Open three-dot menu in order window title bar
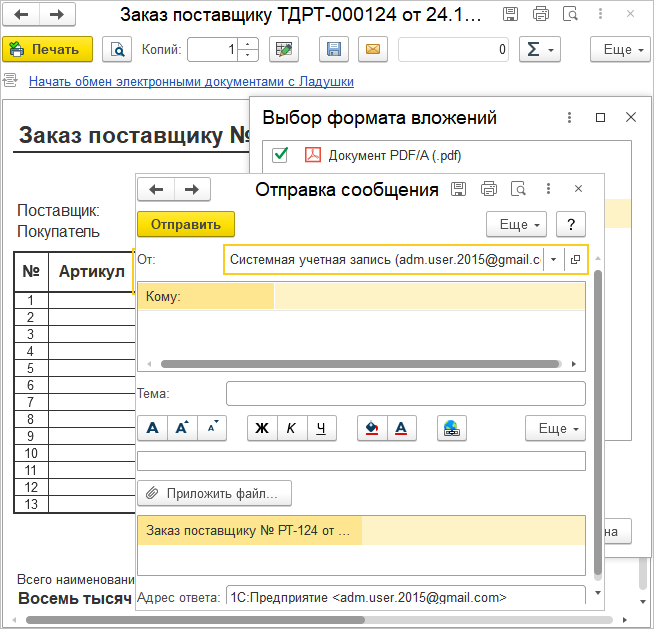The height and width of the screenshot is (629, 654). point(601,14)
